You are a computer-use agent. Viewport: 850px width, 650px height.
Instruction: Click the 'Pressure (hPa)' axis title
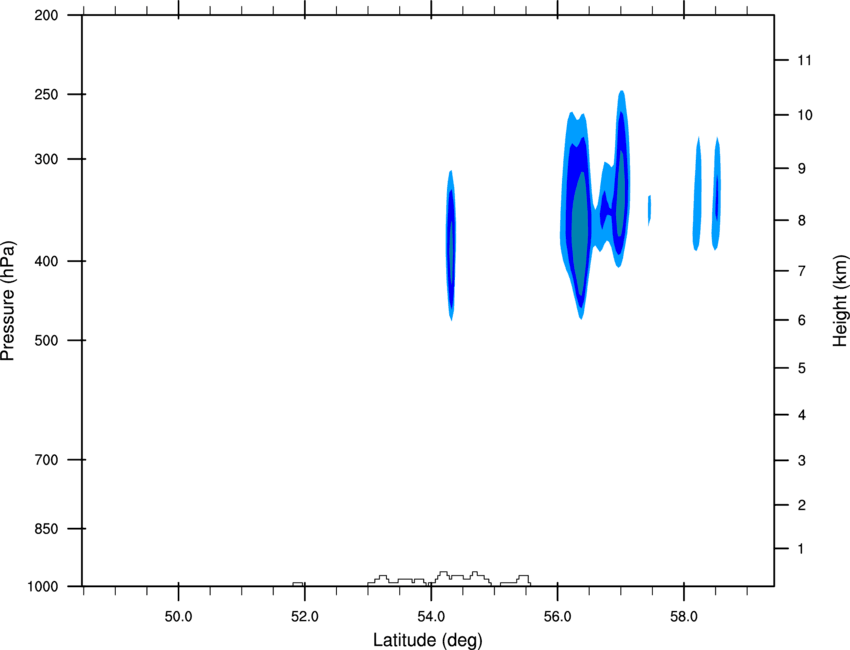point(8,301)
